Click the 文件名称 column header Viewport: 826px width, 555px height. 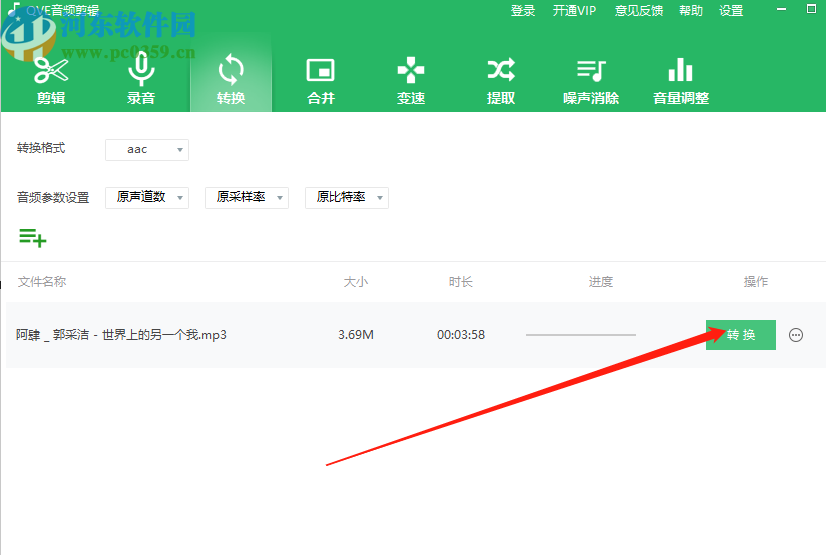42,282
